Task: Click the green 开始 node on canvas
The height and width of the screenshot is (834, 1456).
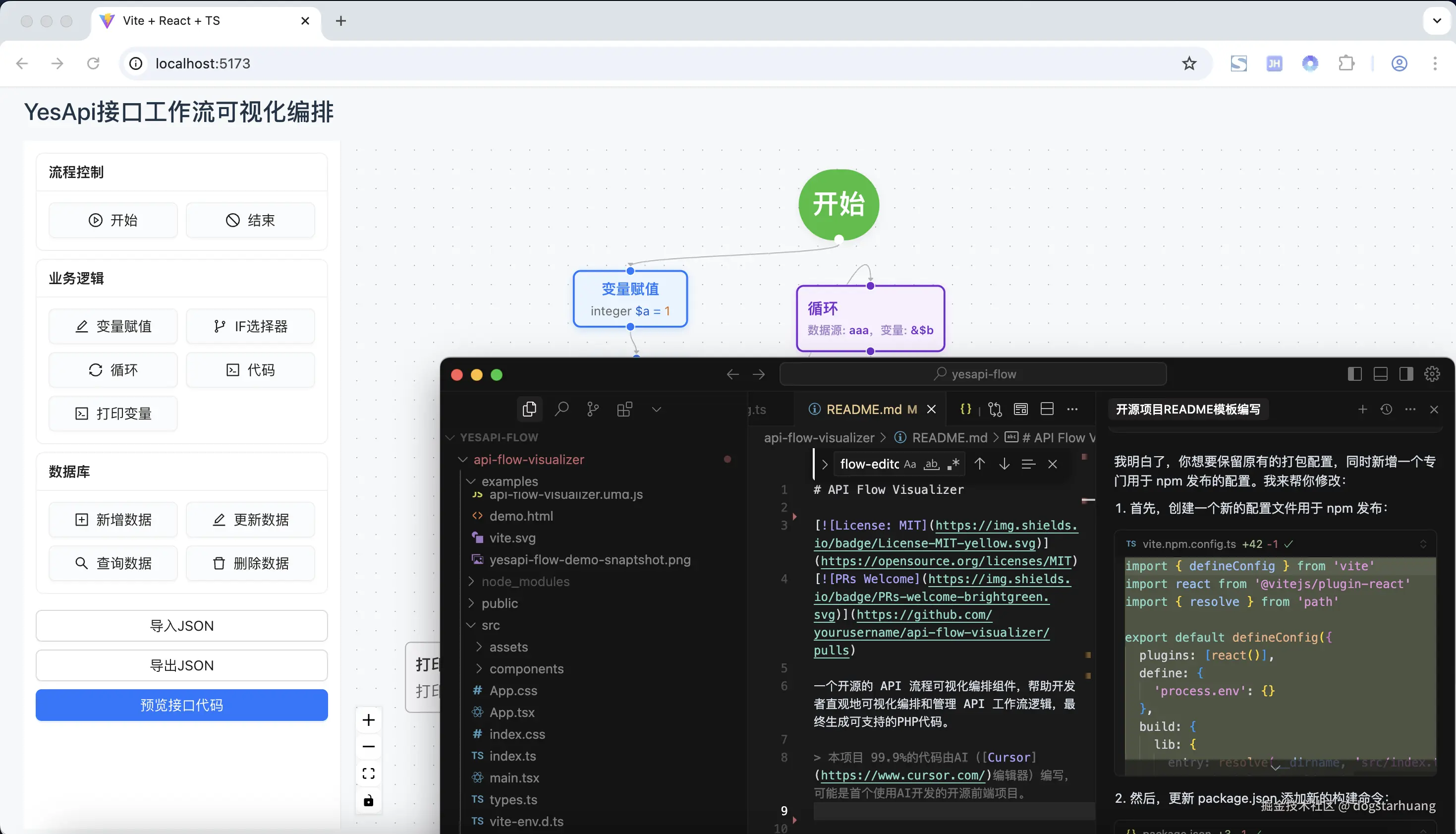Action: pos(839,204)
